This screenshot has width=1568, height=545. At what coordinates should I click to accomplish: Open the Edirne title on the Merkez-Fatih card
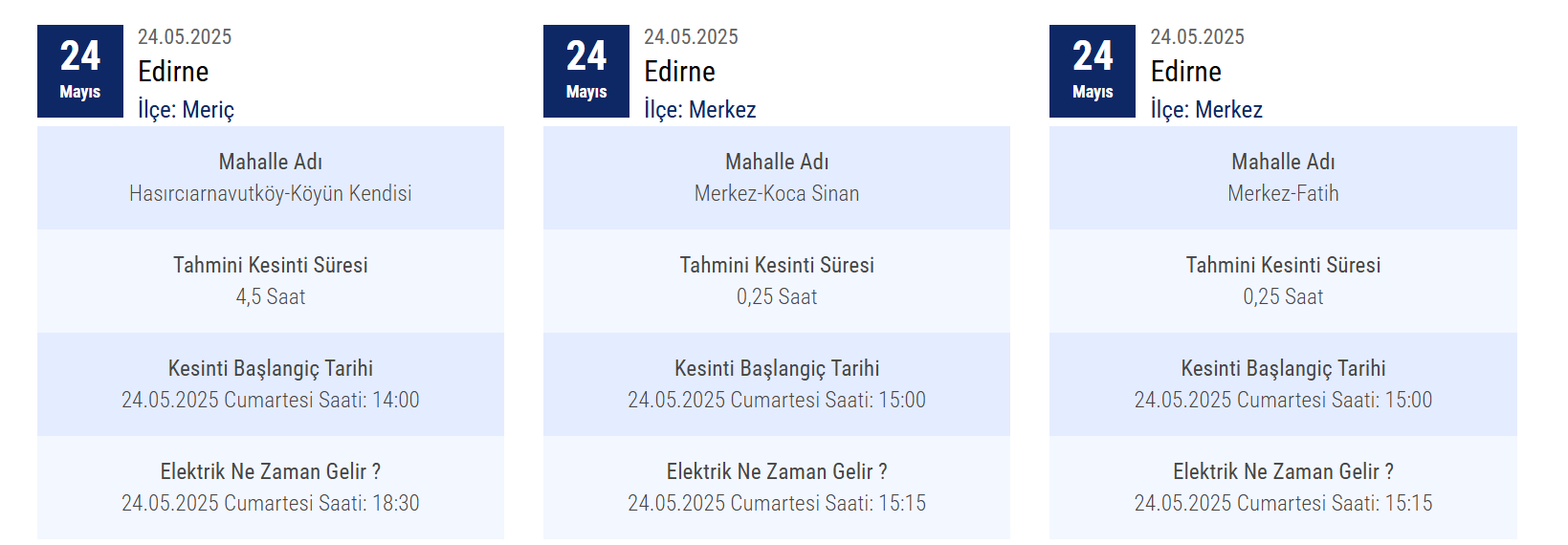(1185, 72)
